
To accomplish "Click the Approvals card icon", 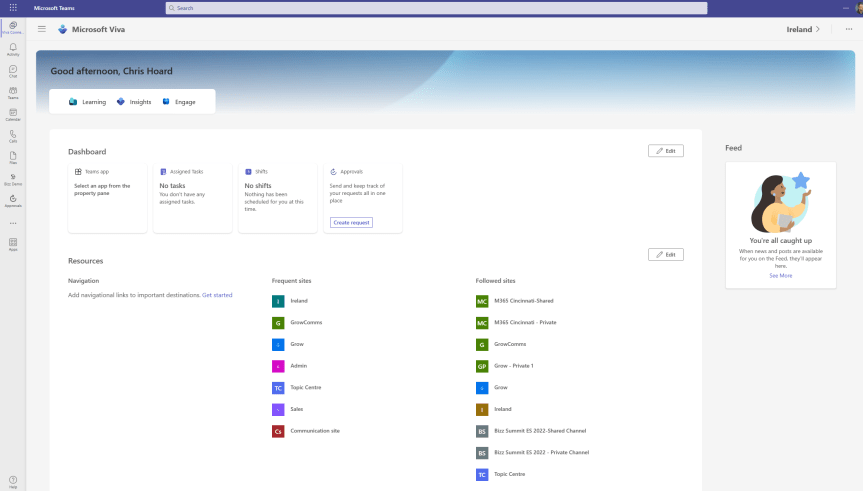I will pyautogui.click(x=333, y=172).
